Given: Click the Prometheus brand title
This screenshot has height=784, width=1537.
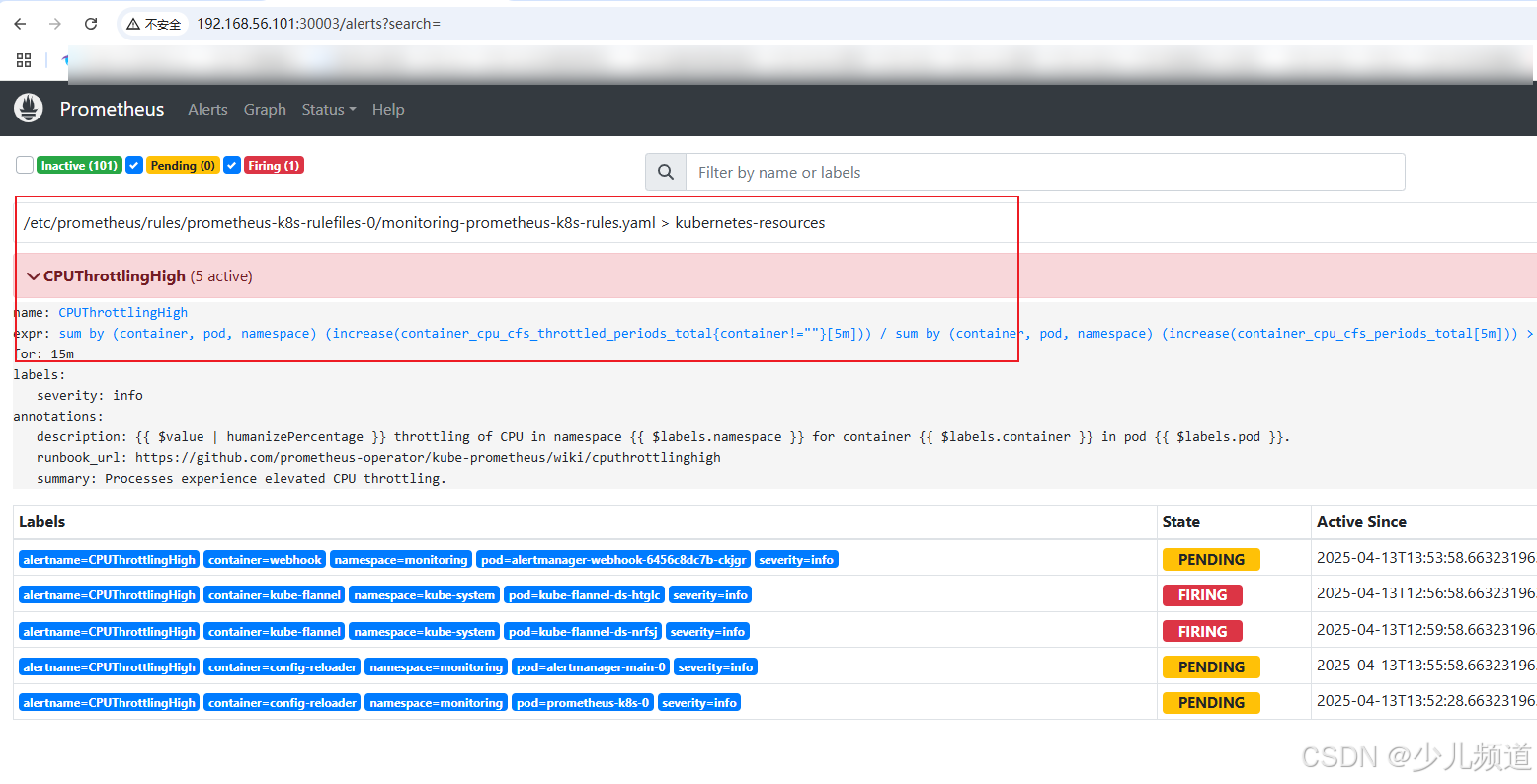Looking at the screenshot, I should point(112,109).
